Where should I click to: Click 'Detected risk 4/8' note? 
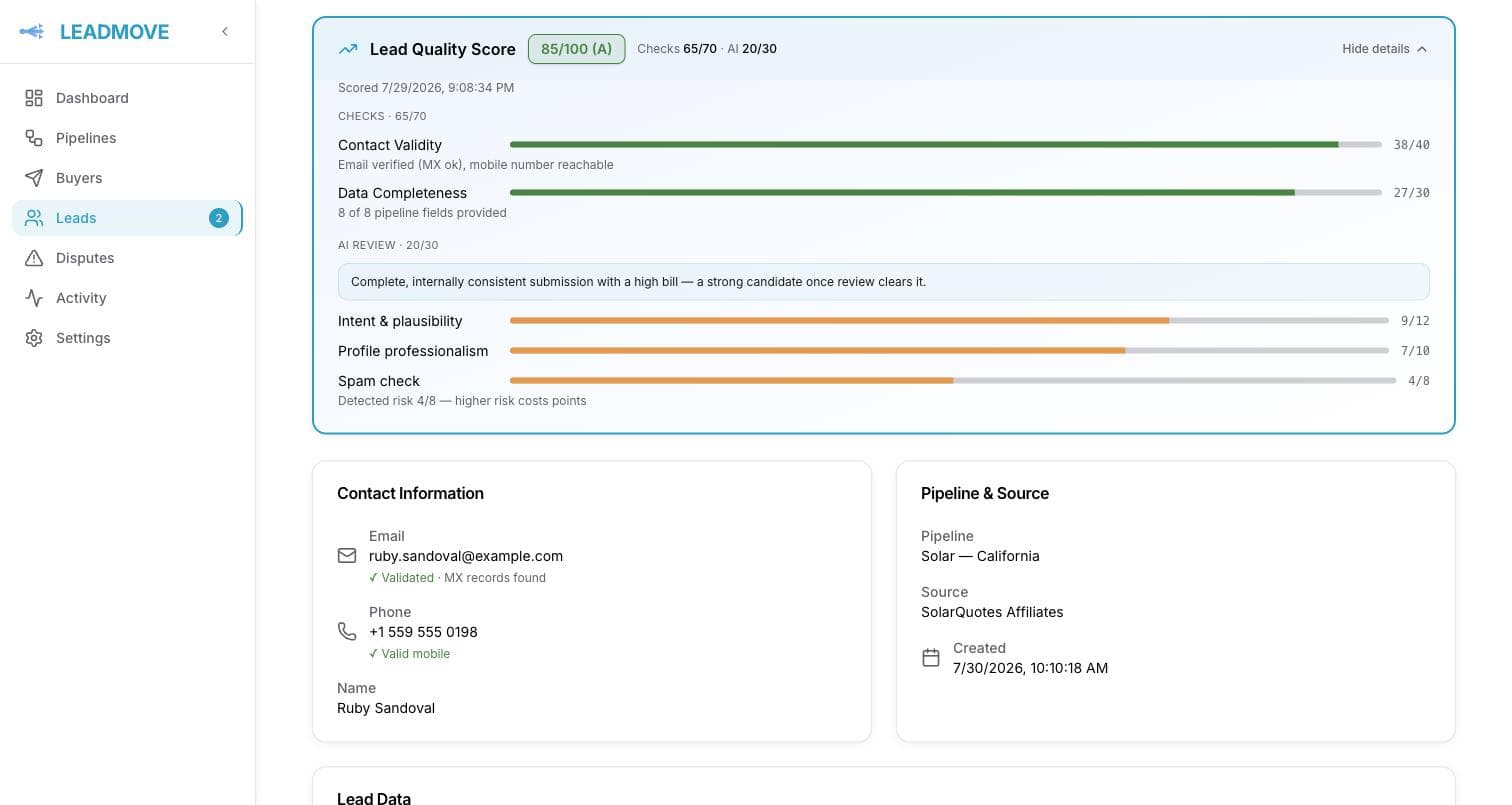(x=462, y=401)
